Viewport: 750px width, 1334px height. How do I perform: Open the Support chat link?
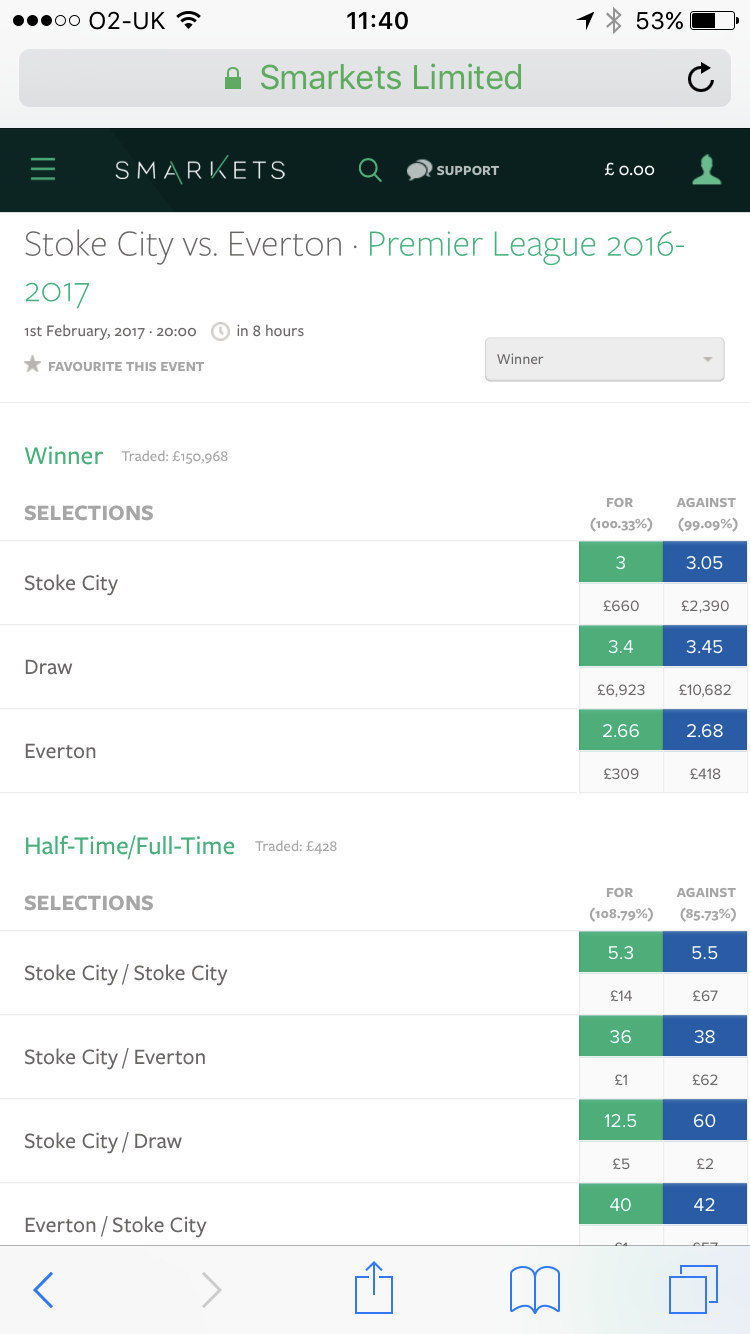452,170
